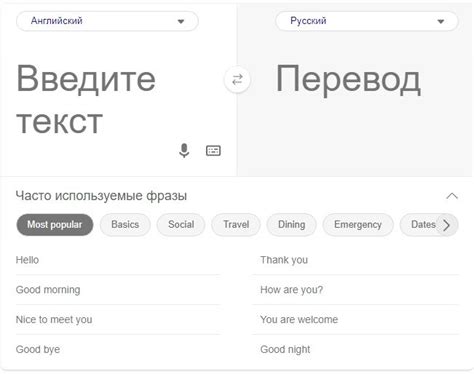Viewport: 474px width, 374px height.
Task: Select the Dining category chip
Action: [x=291, y=225]
